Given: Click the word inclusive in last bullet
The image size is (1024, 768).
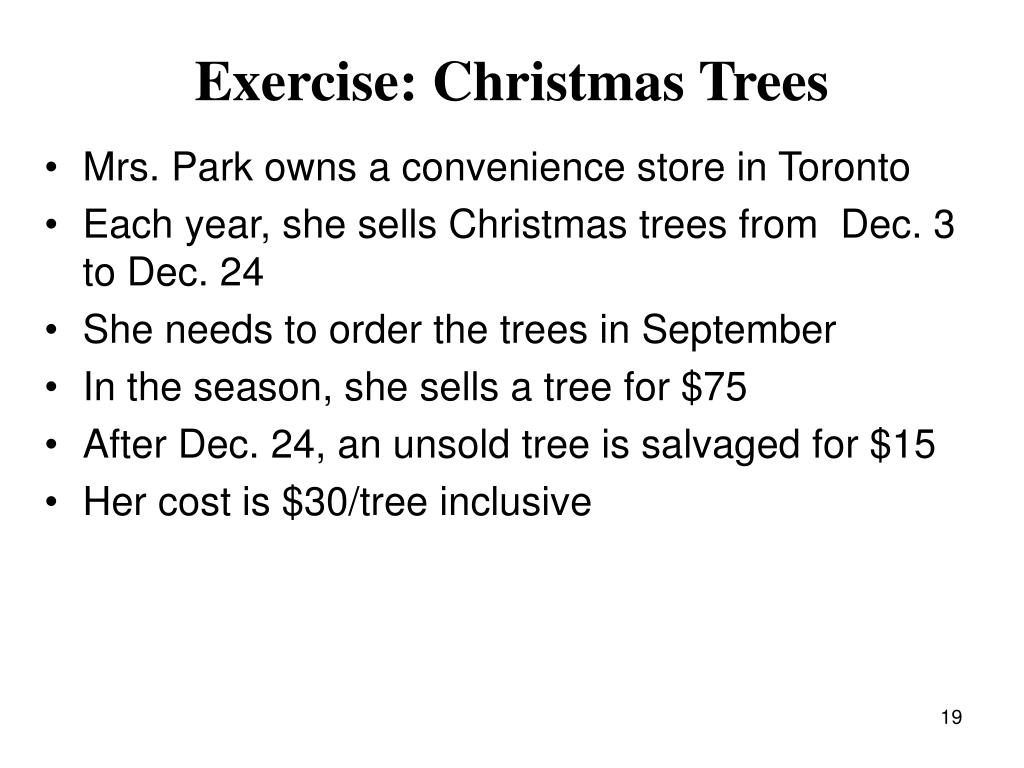Looking at the screenshot, I should coord(515,502).
